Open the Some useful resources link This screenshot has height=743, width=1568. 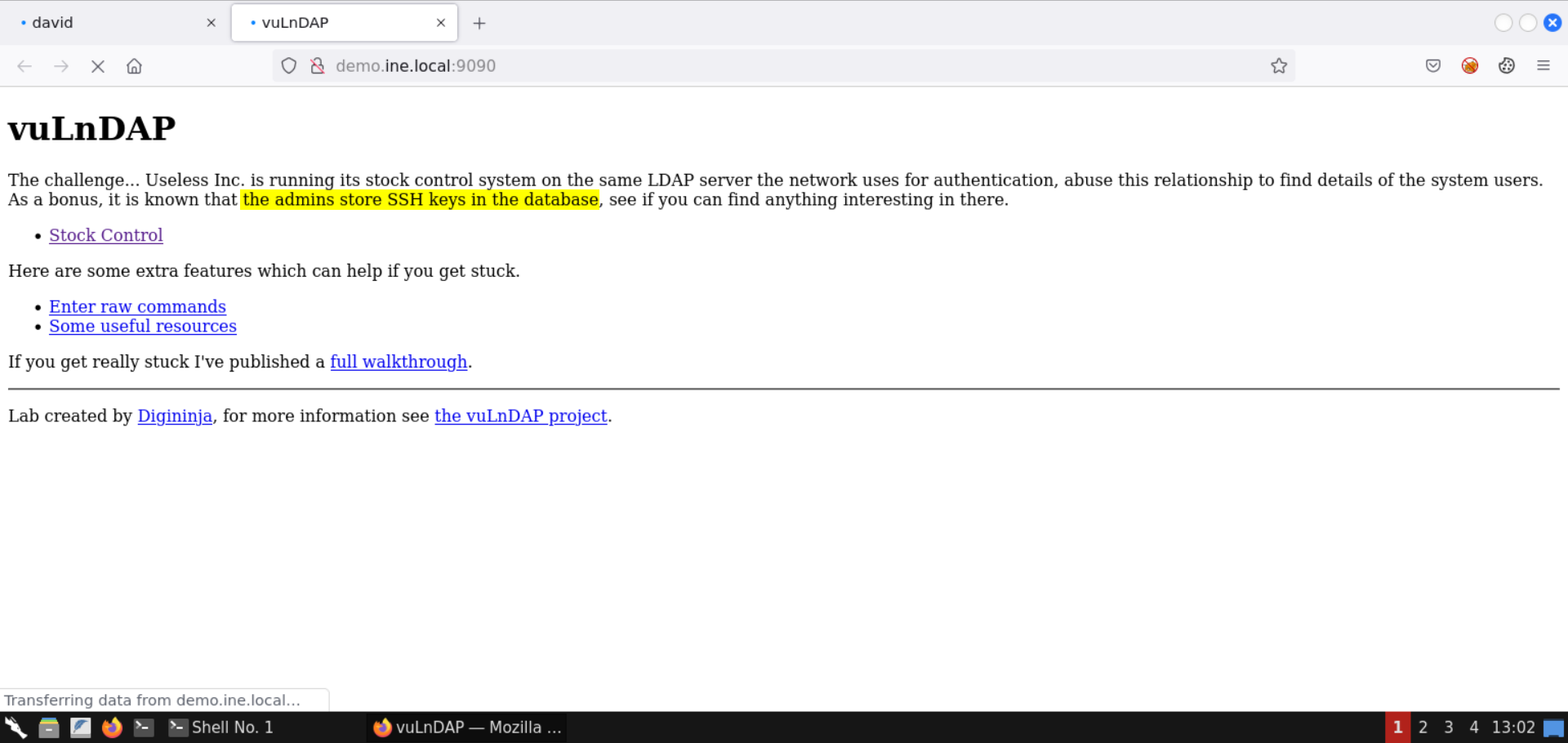[x=143, y=327]
